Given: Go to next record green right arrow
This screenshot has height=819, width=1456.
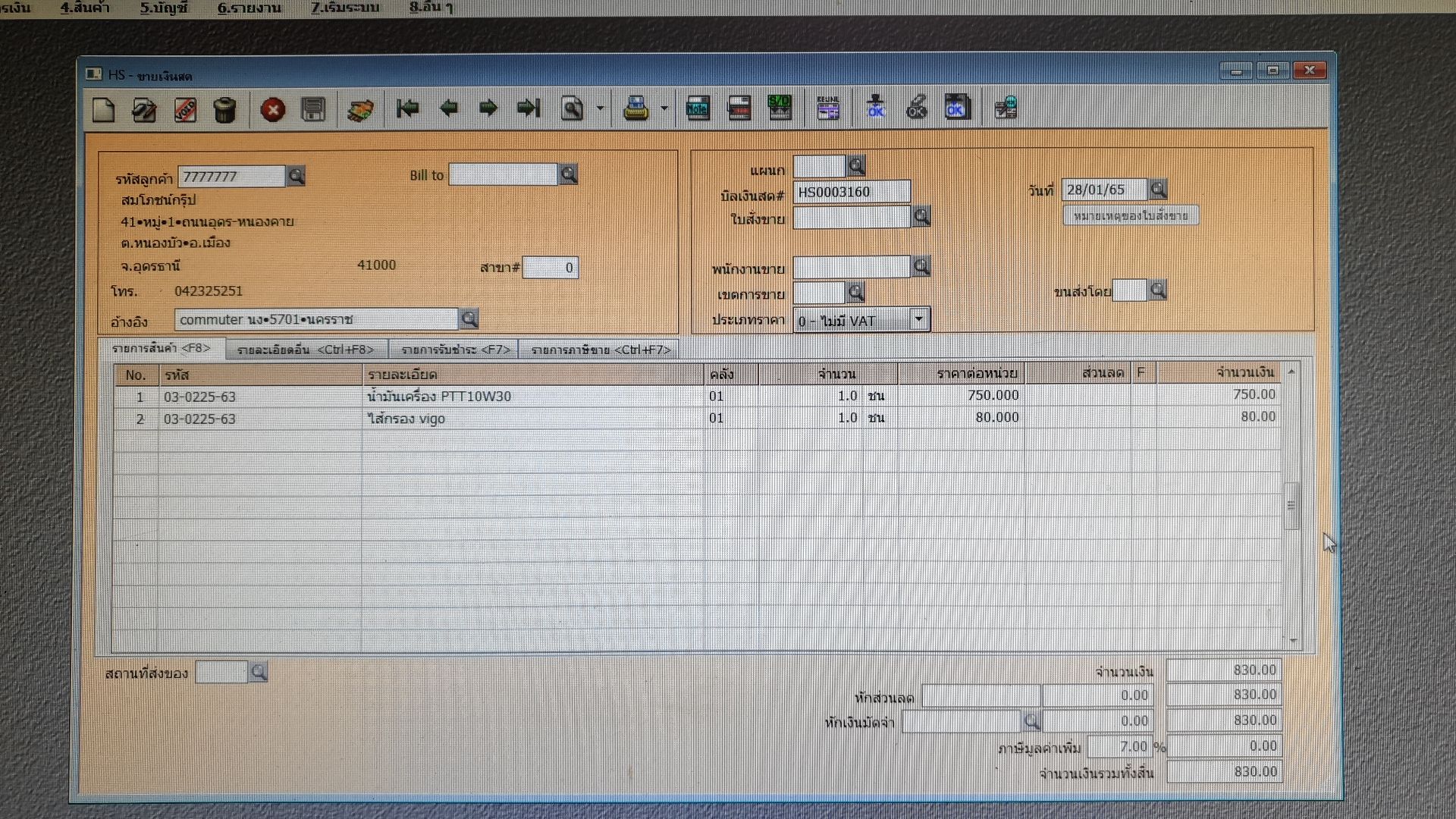Looking at the screenshot, I should (x=488, y=108).
